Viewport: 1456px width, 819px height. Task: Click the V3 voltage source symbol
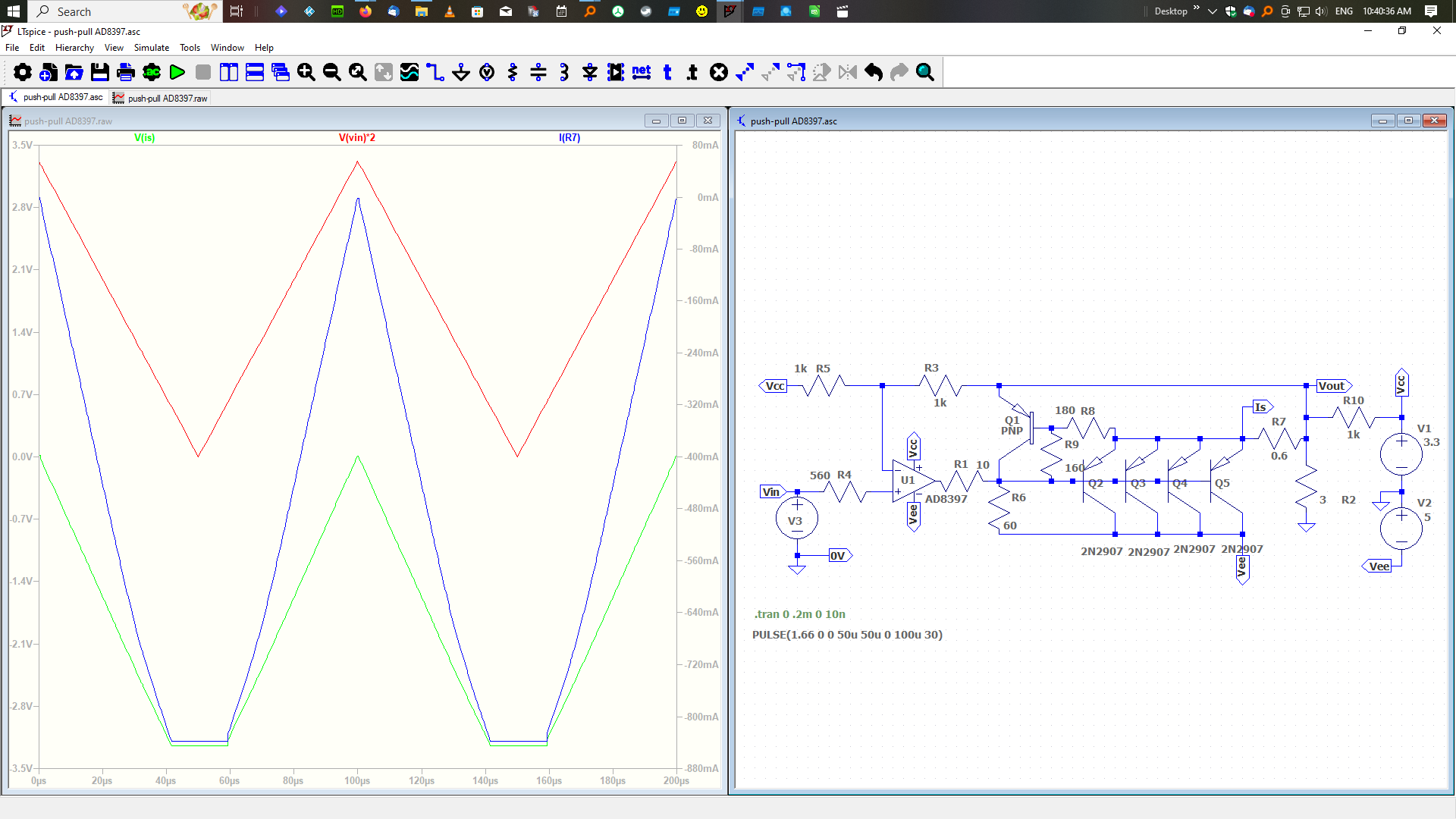tap(796, 519)
